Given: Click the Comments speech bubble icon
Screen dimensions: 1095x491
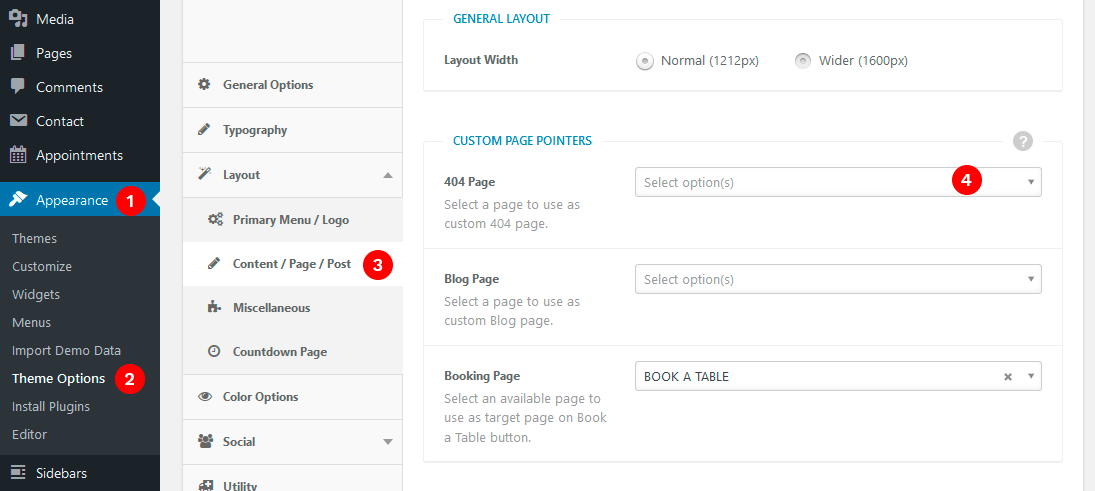Looking at the screenshot, I should [x=18, y=87].
